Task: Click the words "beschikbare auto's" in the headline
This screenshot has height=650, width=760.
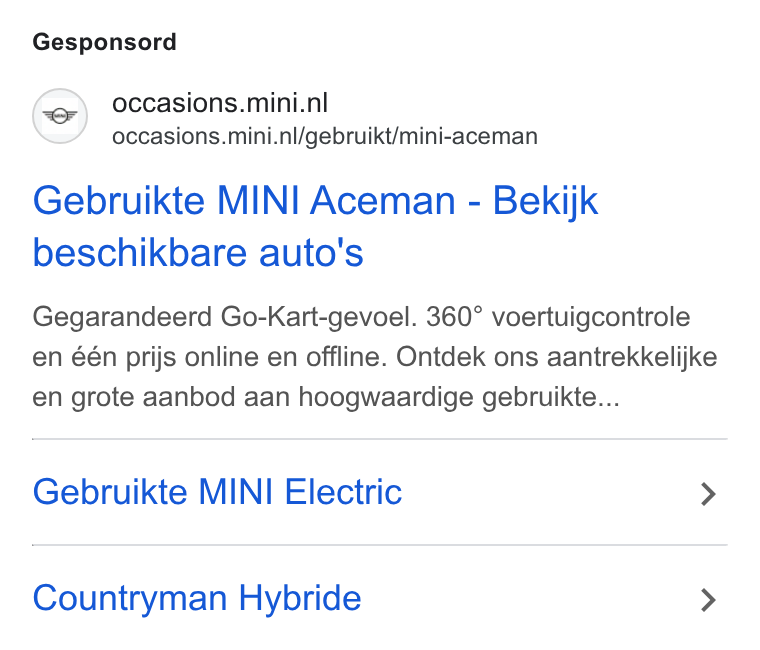Action: pos(198,253)
